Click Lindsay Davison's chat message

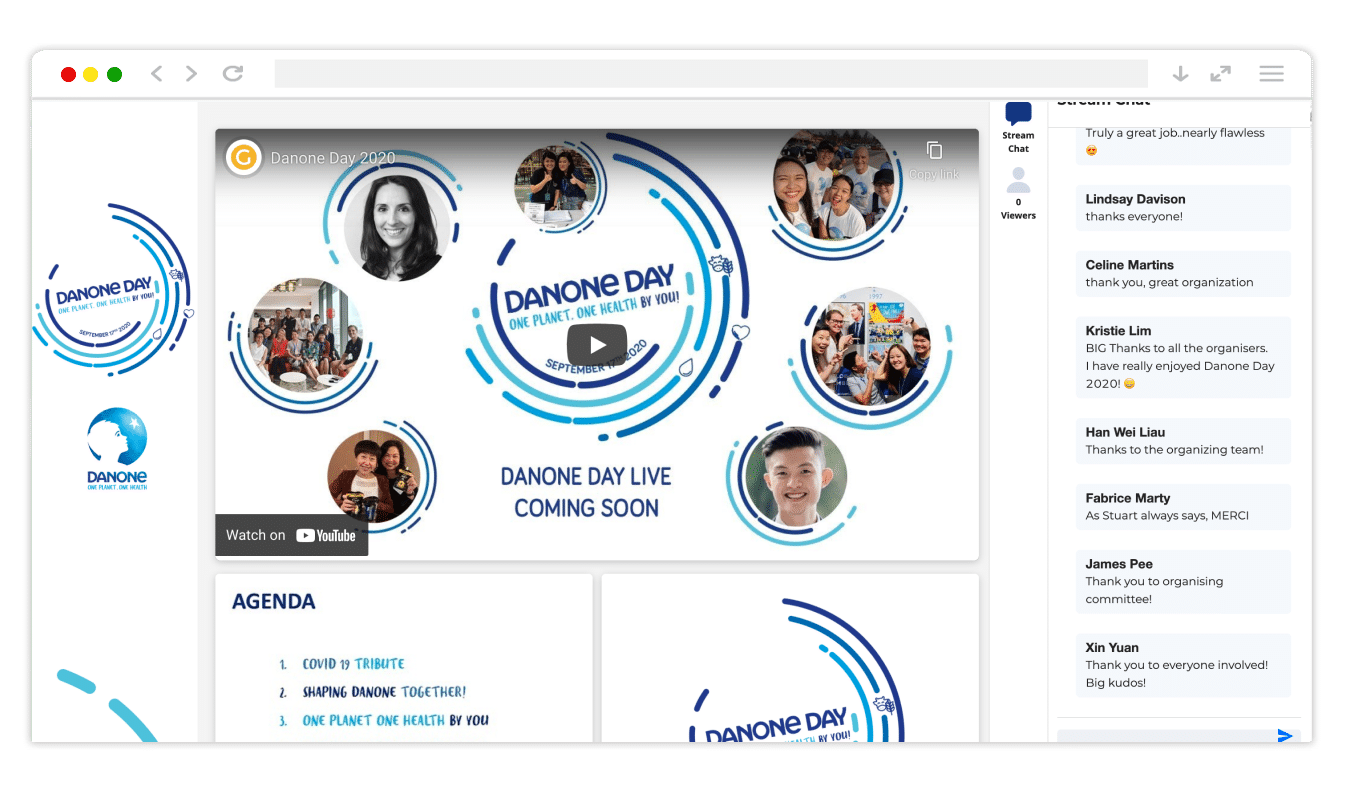tap(1183, 207)
